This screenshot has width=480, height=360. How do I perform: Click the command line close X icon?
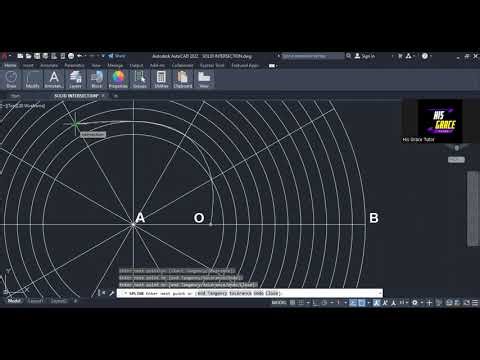point(104,293)
